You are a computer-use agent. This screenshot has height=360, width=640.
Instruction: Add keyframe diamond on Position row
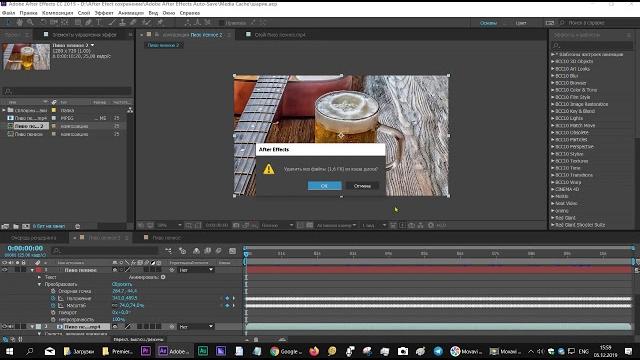(227, 298)
